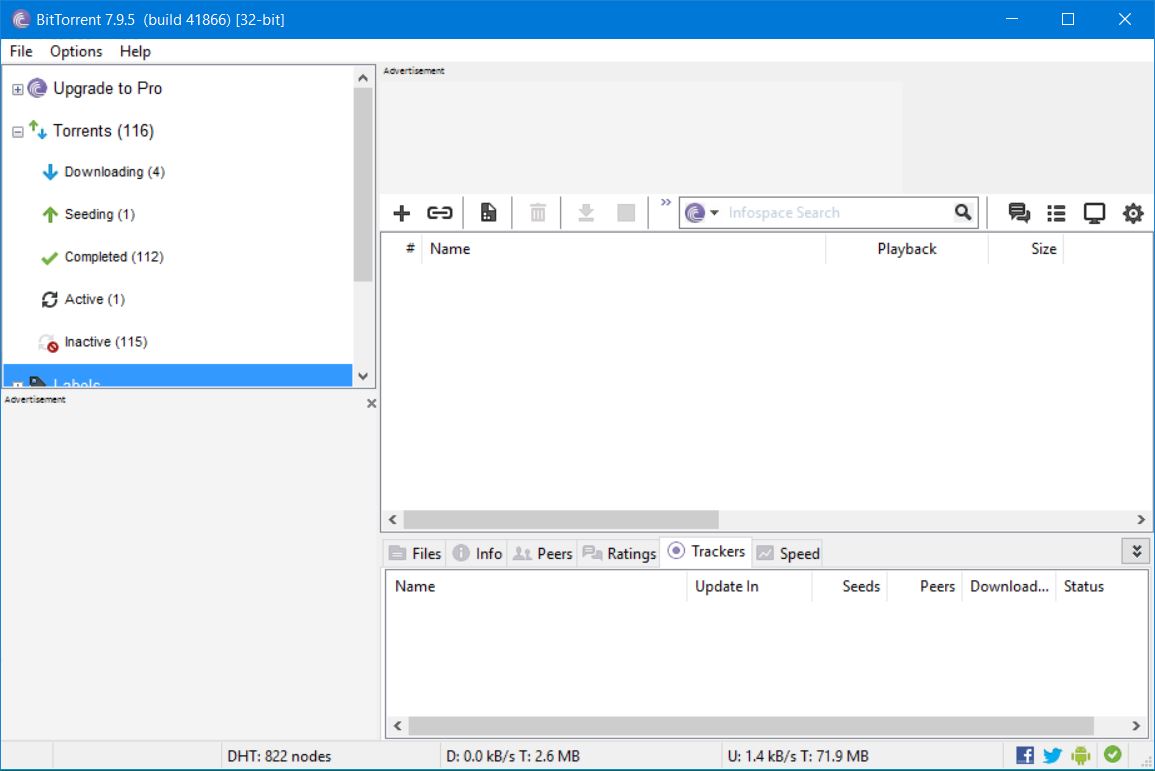Sort trackers by Peers column
1155x771 pixels.
(925, 586)
